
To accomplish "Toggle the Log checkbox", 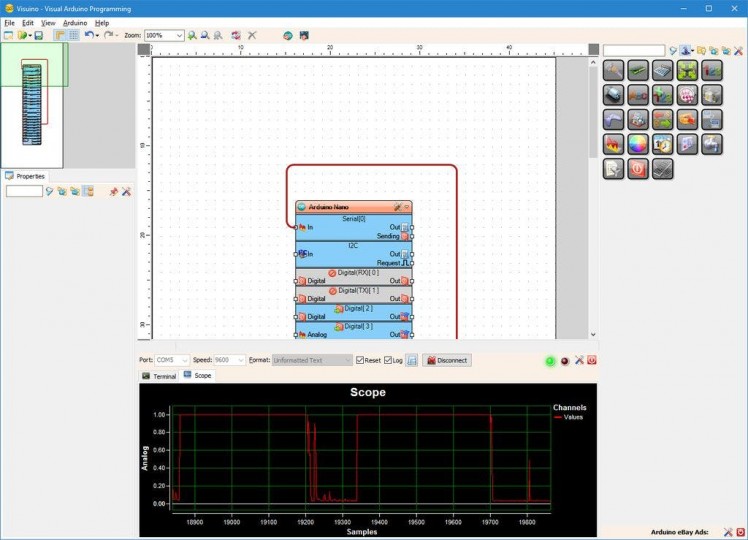I will [x=389, y=360].
